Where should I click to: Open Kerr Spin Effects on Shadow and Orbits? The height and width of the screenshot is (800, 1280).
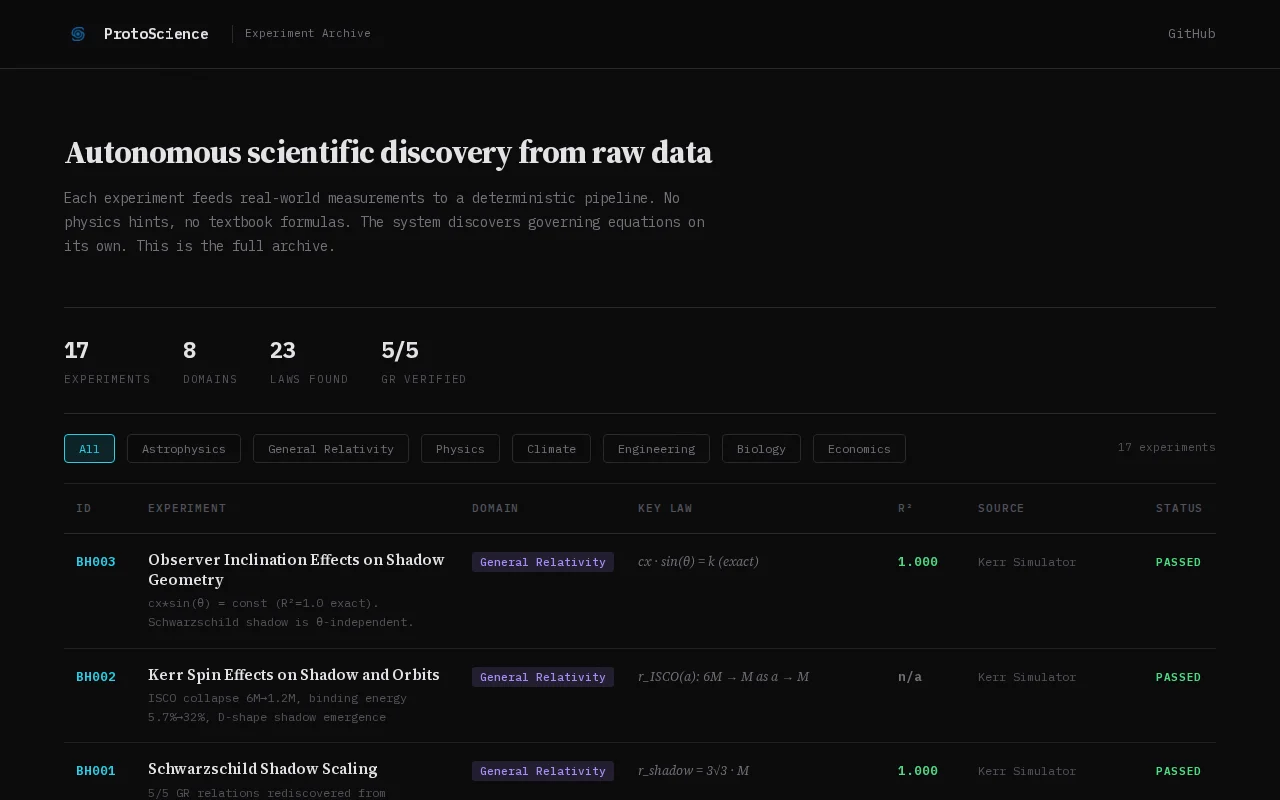[x=294, y=675]
